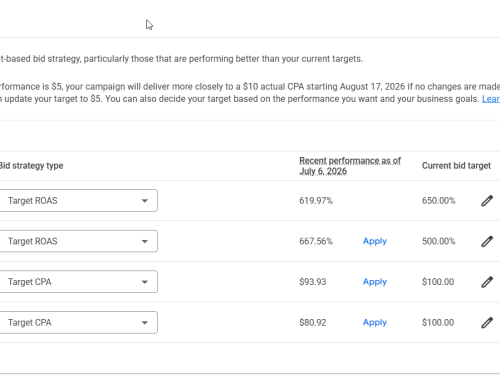This screenshot has width=500, height=383.
Task: Click pencil icon in the $80.92 row
Action: pyautogui.click(x=487, y=323)
